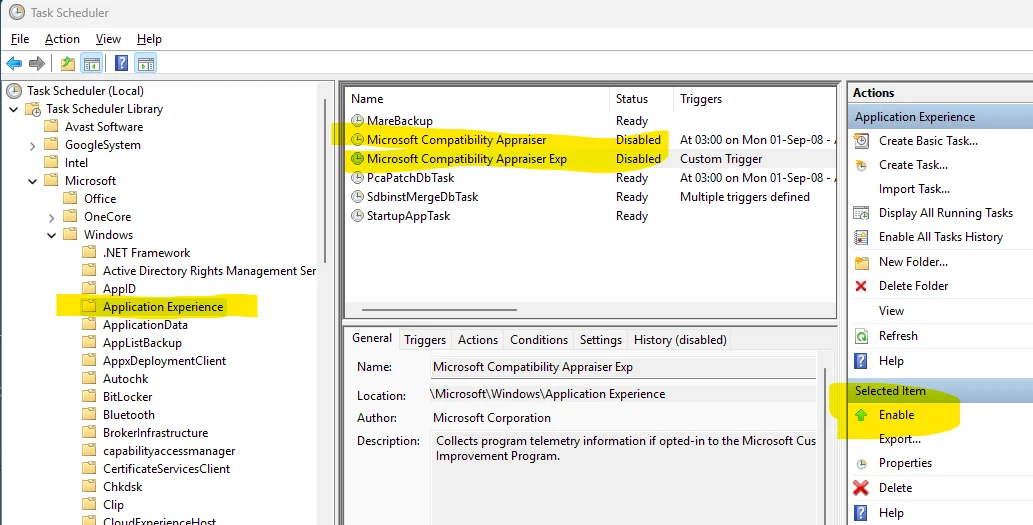Collapse the Microsoft folder node

[32, 181]
